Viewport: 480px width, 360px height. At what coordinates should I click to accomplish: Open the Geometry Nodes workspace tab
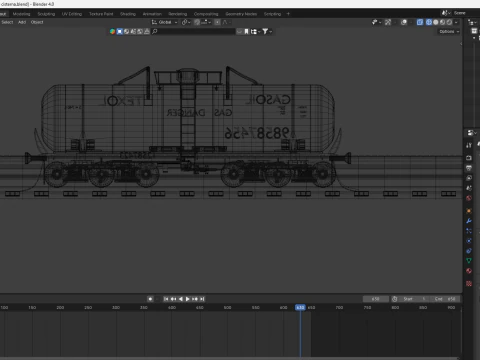(x=241, y=14)
